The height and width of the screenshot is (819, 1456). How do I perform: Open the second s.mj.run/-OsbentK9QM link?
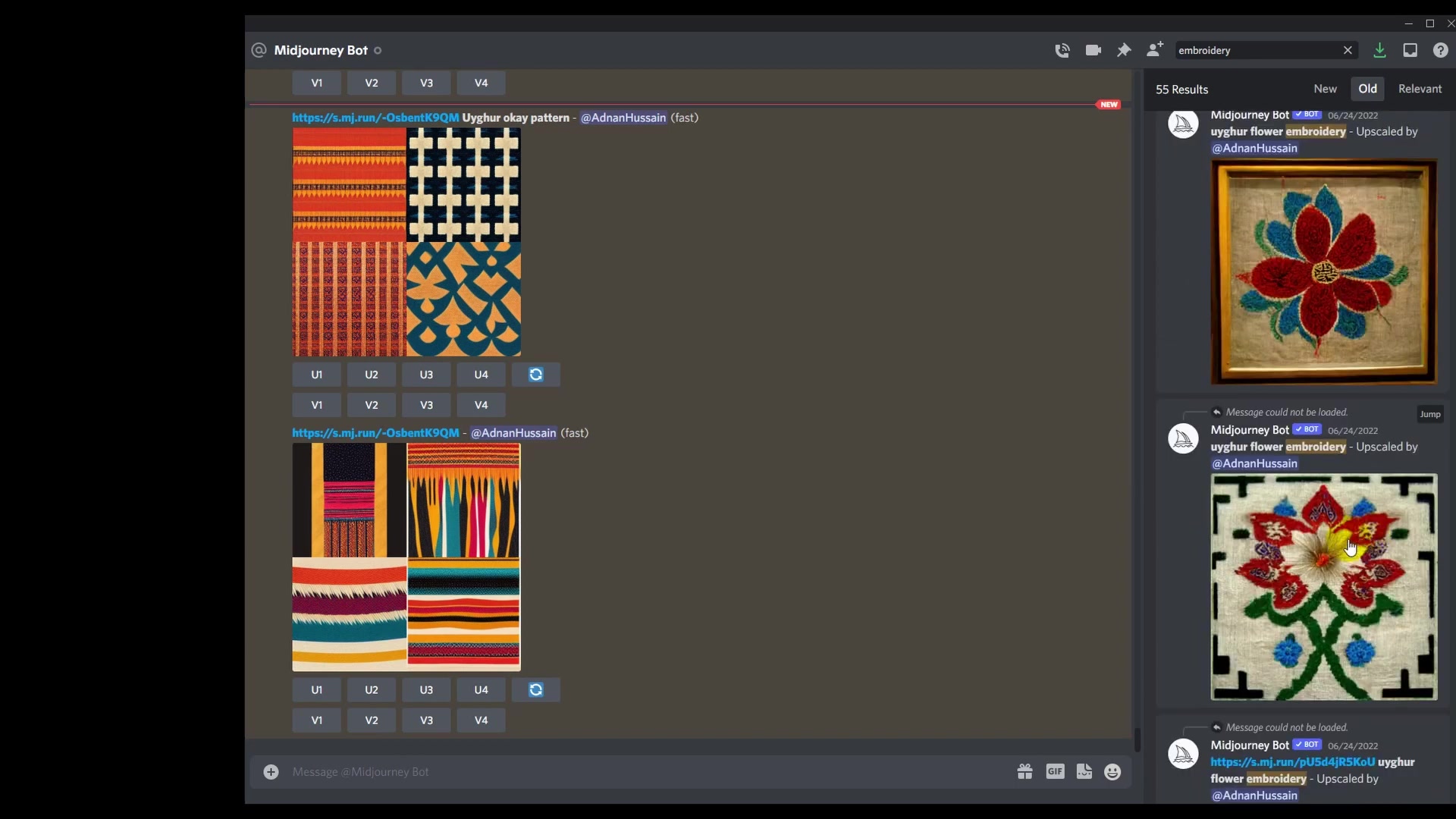pyautogui.click(x=375, y=433)
